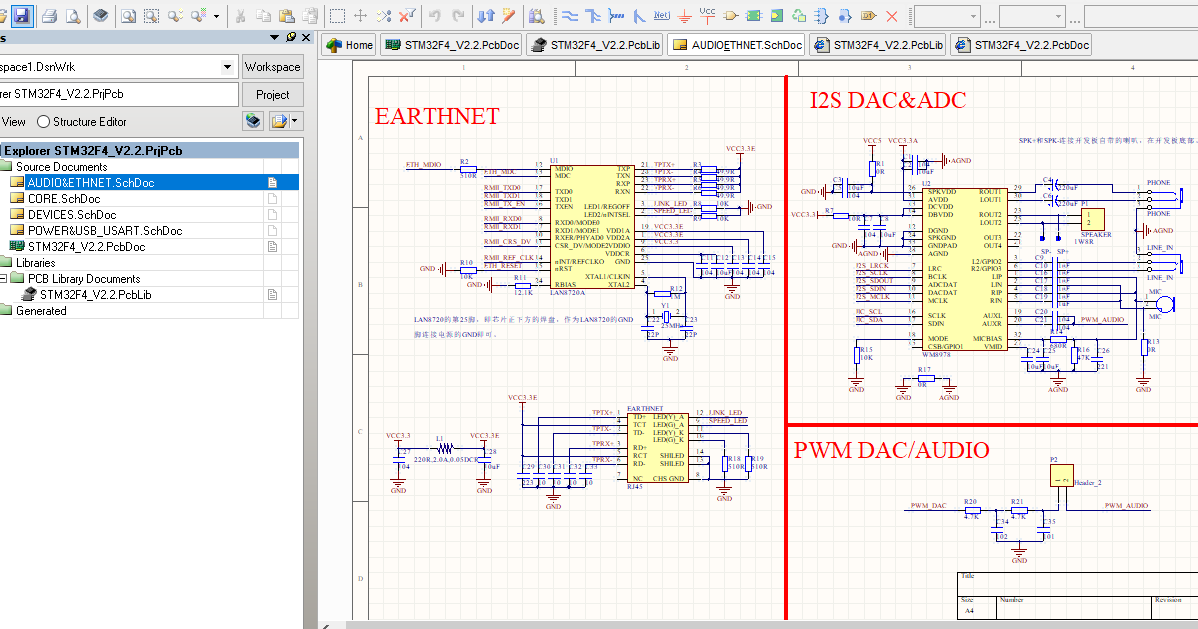
Task: Select the Place Part gate icon
Action: click(x=730, y=15)
